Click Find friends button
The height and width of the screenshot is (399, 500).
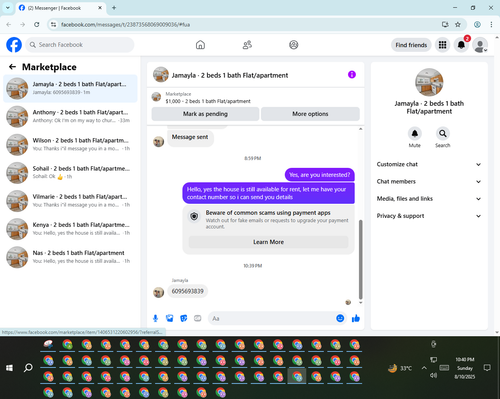tap(411, 45)
